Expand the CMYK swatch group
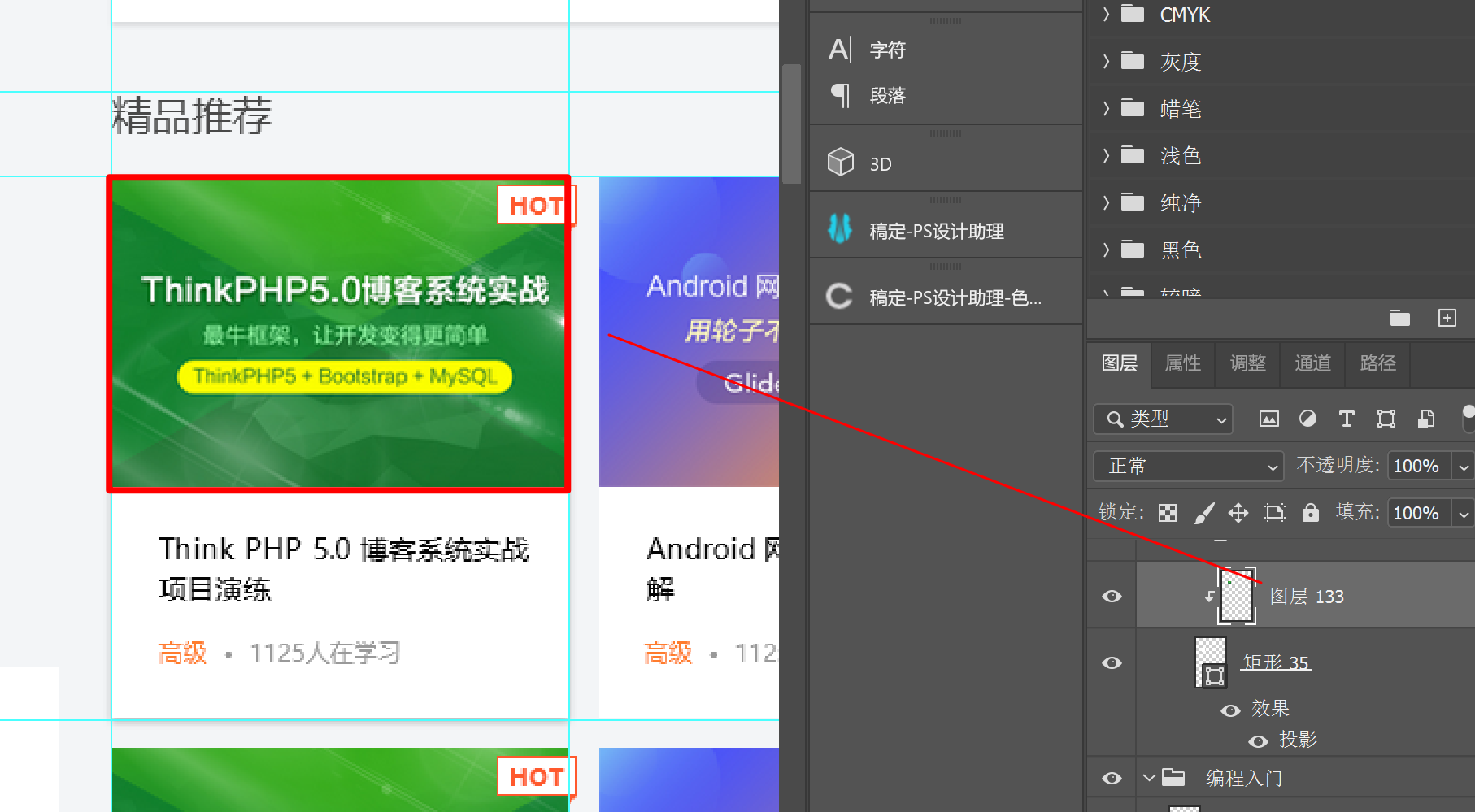The height and width of the screenshot is (812, 1475). click(x=1106, y=14)
